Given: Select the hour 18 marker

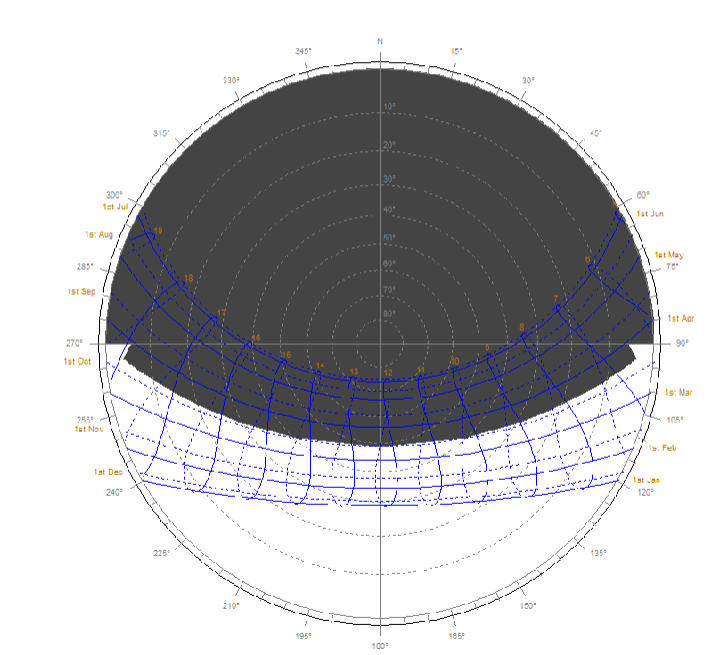Looking at the screenshot, I should coord(188,279).
